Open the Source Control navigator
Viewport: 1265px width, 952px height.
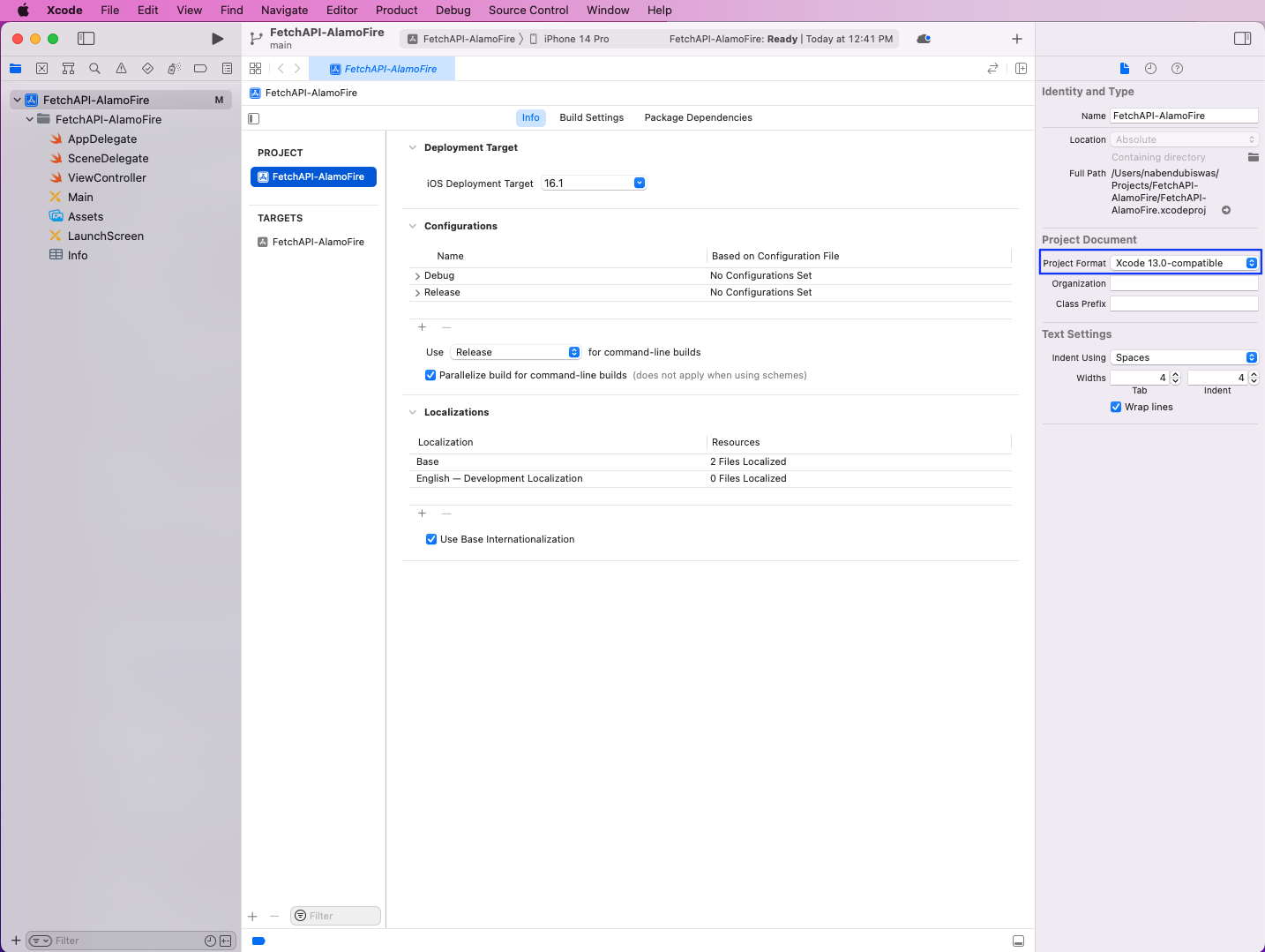click(x=41, y=69)
